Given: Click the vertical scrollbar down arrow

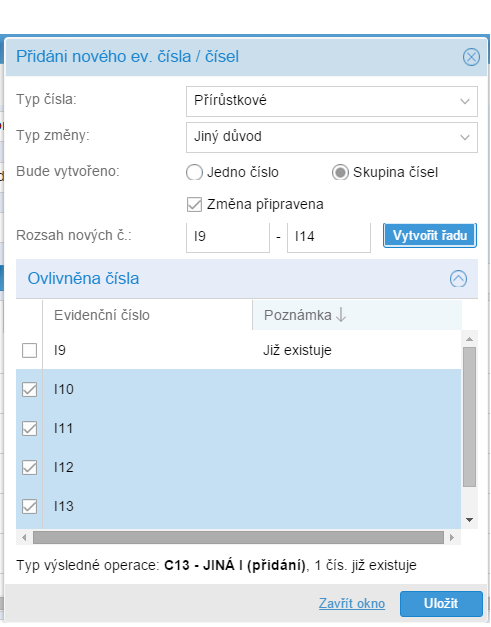Looking at the screenshot, I should pyautogui.click(x=469, y=520).
